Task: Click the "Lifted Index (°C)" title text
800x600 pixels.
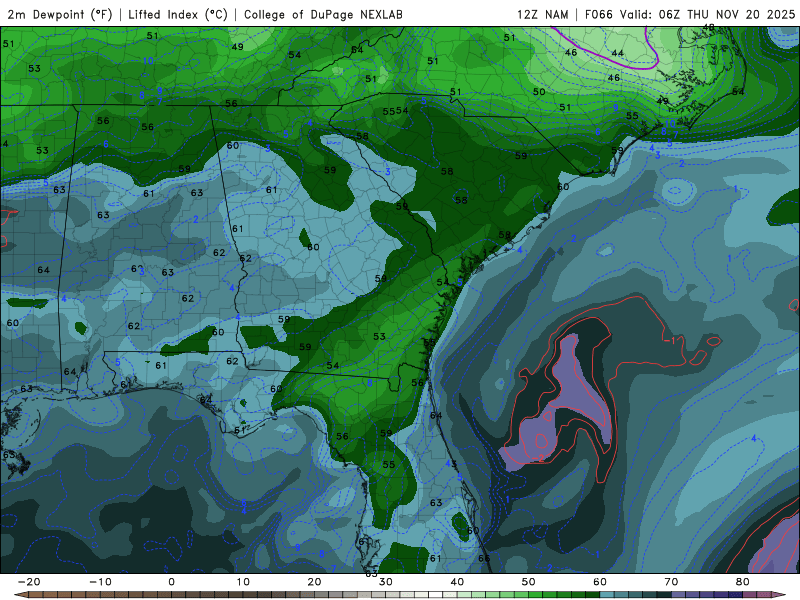Action: coord(178,14)
